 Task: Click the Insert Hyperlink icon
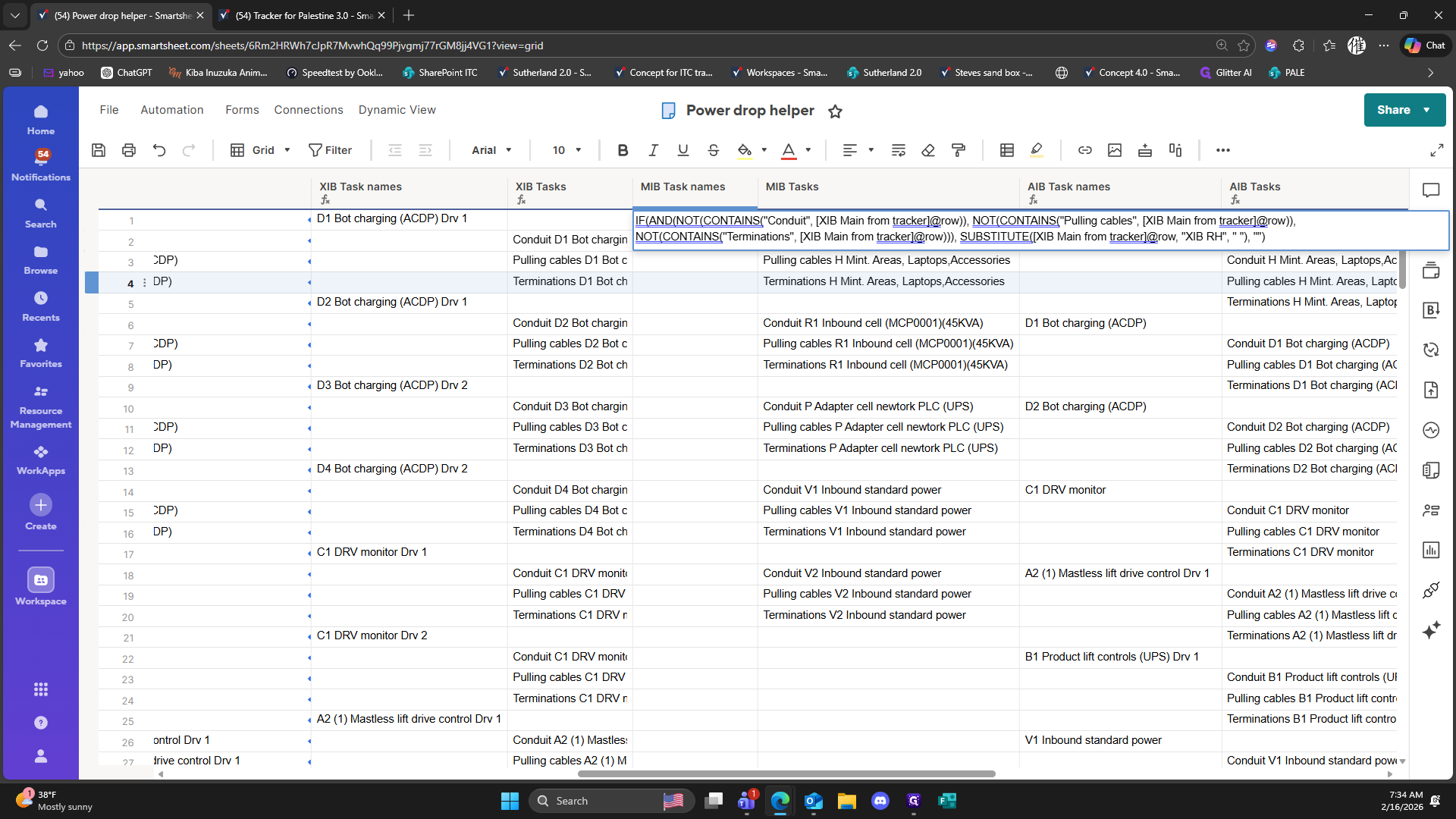click(1084, 150)
